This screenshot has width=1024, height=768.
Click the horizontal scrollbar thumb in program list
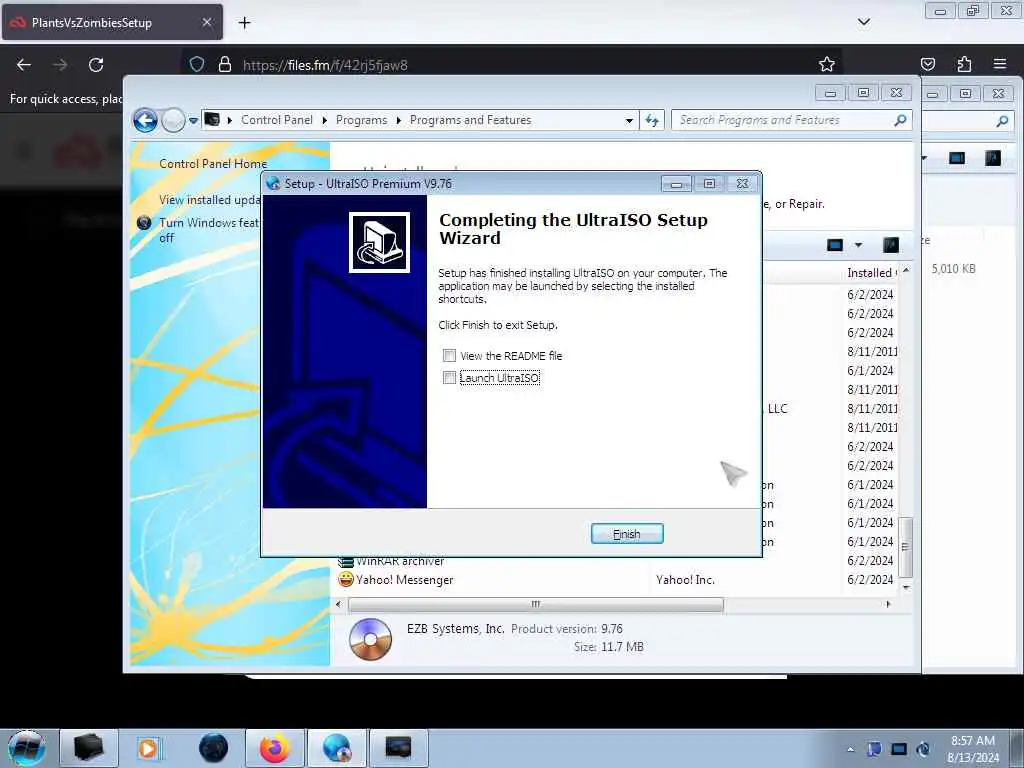(x=536, y=605)
